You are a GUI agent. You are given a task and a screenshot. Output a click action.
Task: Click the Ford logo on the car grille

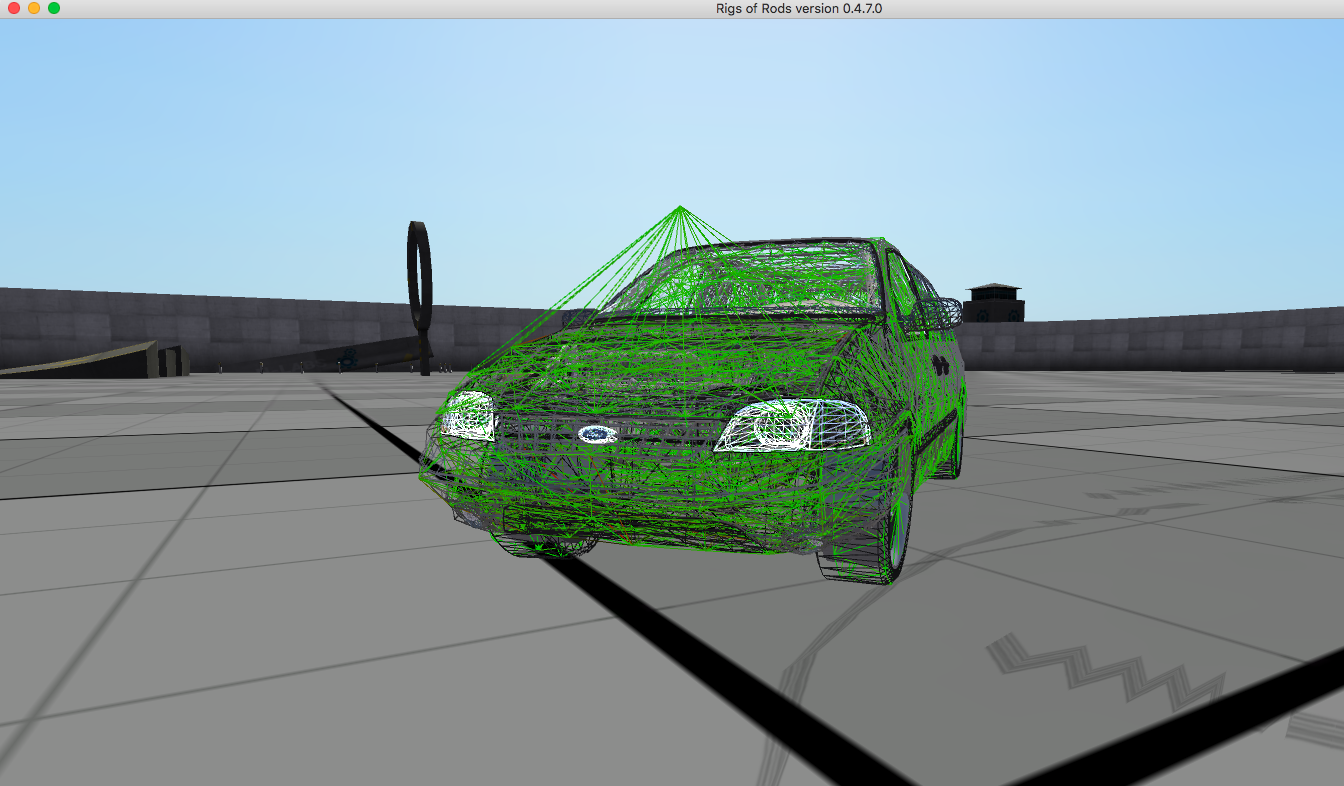click(597, 434)
